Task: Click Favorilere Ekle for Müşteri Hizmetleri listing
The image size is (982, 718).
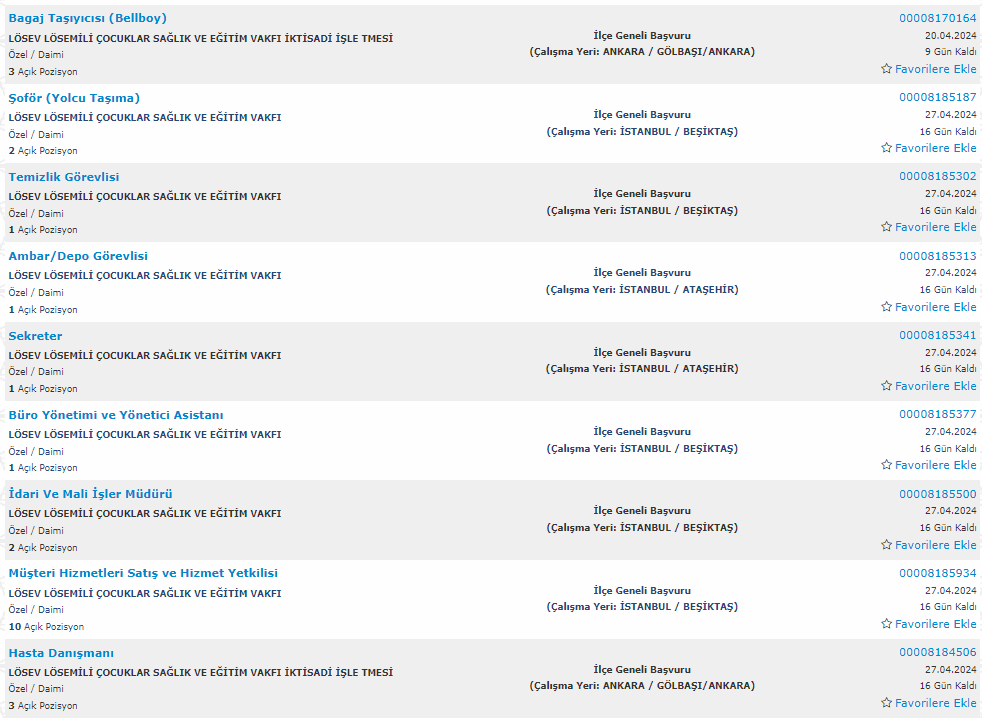Action: (935, 624)
